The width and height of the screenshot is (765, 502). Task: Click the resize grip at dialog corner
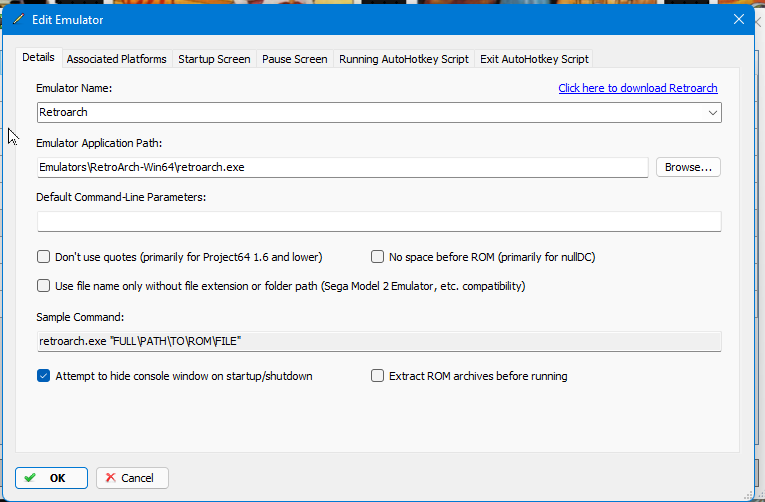coord(747,494)
